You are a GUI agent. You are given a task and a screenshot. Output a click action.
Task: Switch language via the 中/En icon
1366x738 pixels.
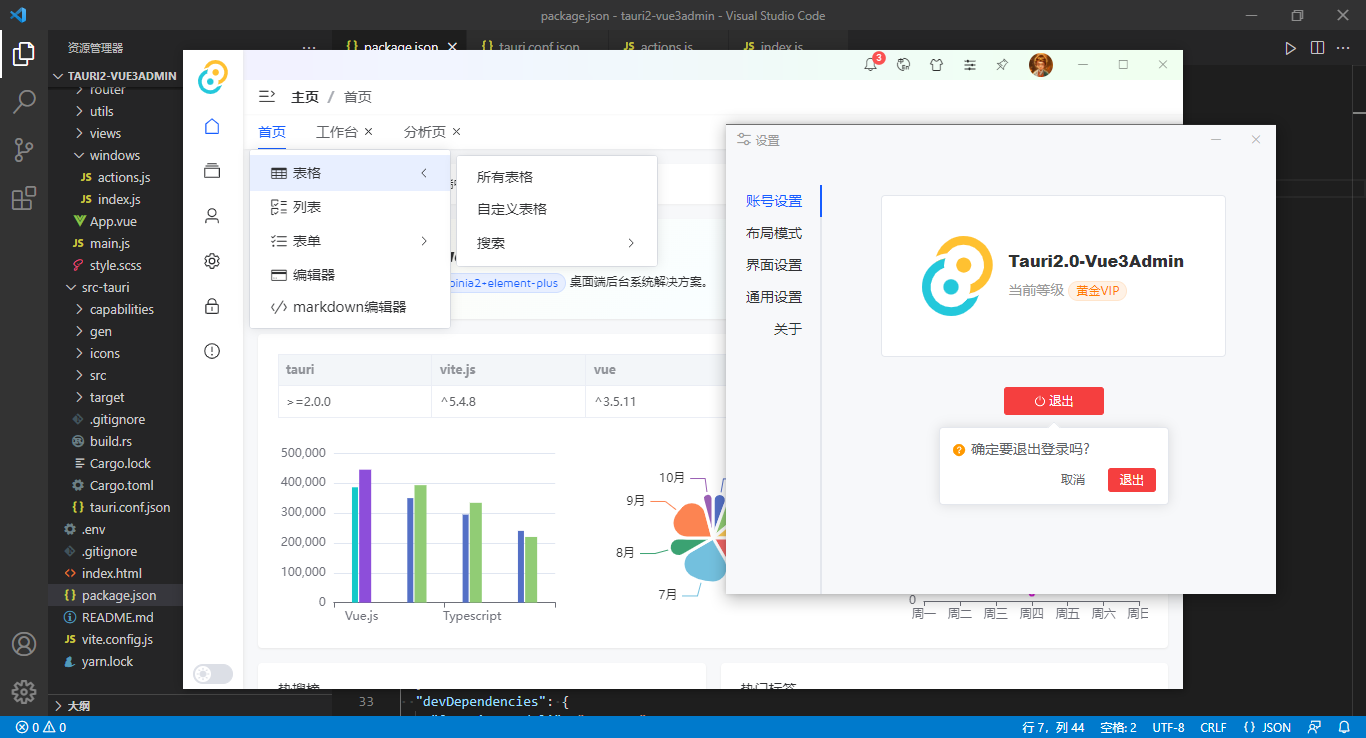pos(904,64)
